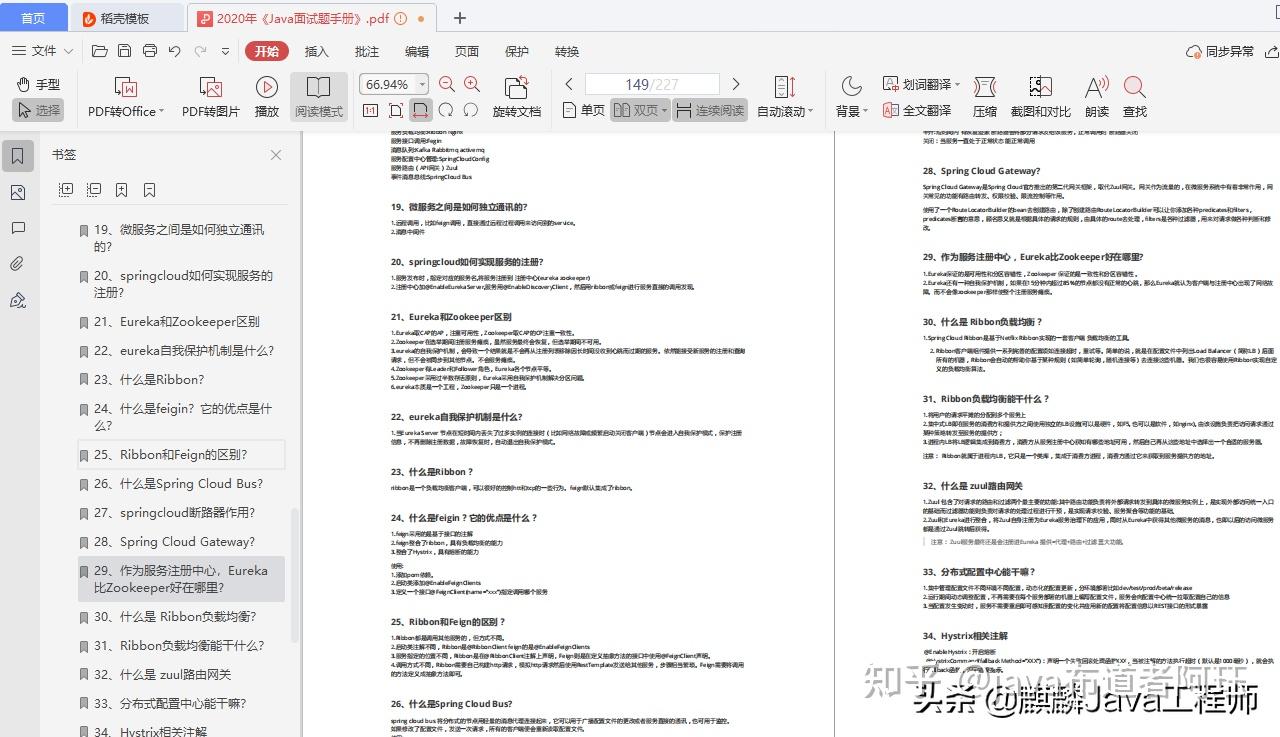Rotate page clockwise

tap(446, 111)
